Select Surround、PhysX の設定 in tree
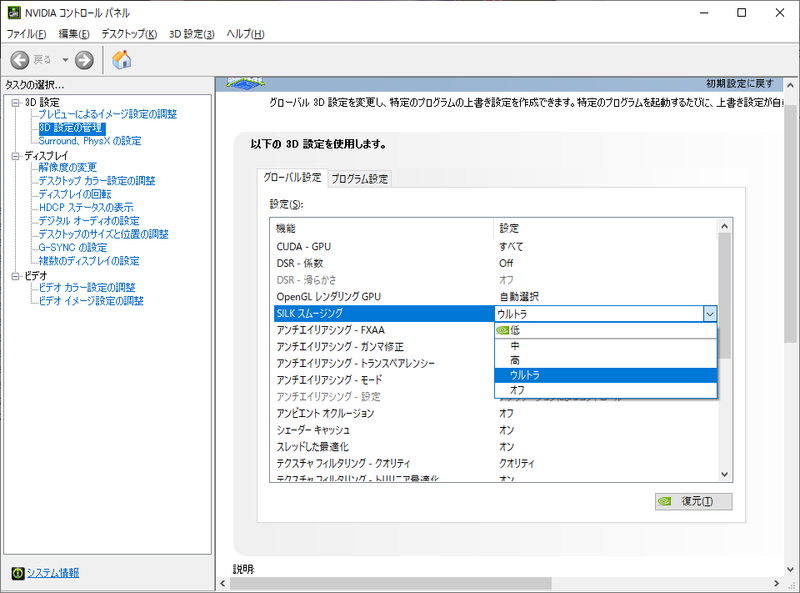800x593 pixels. click(90, 141)
